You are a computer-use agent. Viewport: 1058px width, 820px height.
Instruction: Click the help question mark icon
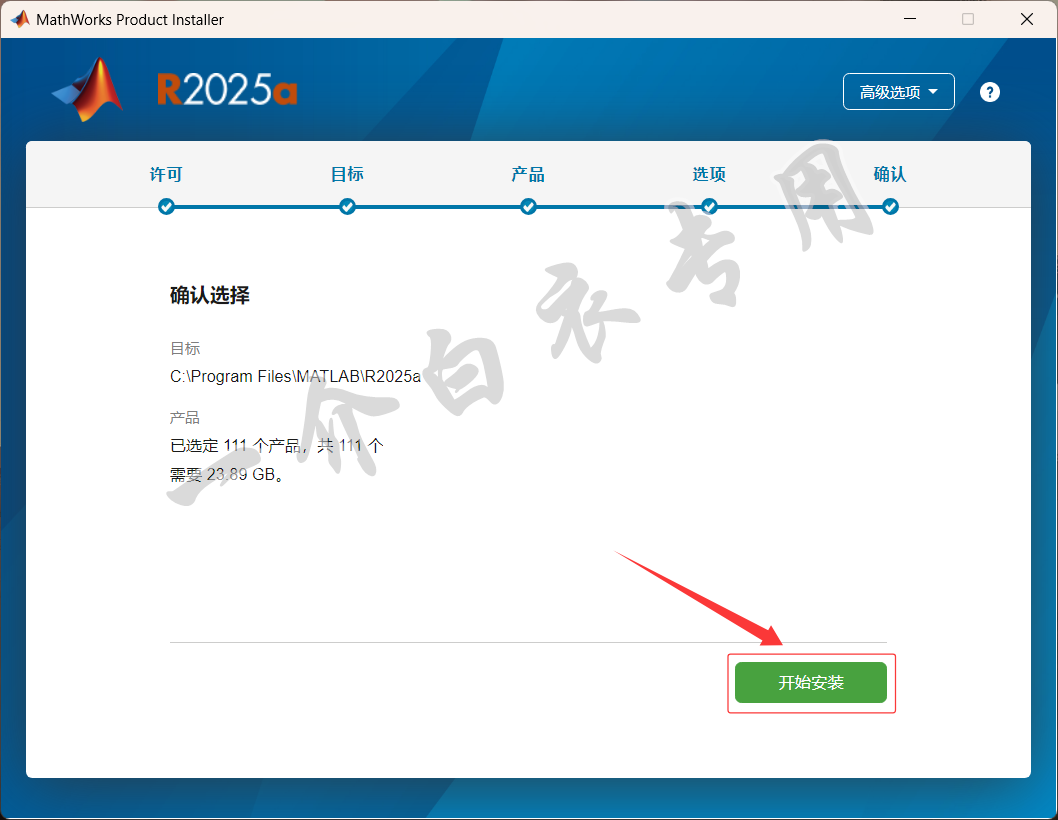989,92
